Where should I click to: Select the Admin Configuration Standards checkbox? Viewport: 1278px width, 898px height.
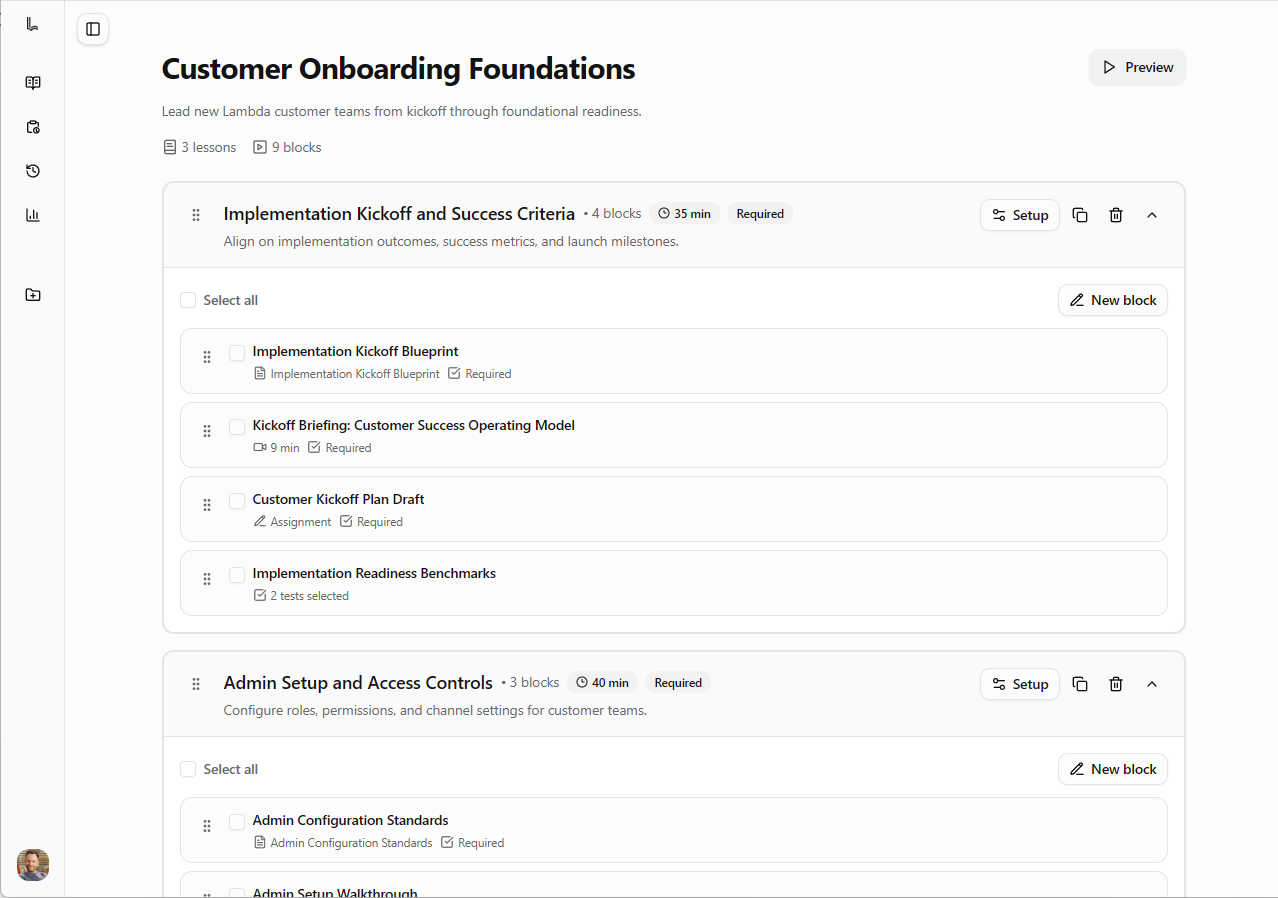[237, 822]
